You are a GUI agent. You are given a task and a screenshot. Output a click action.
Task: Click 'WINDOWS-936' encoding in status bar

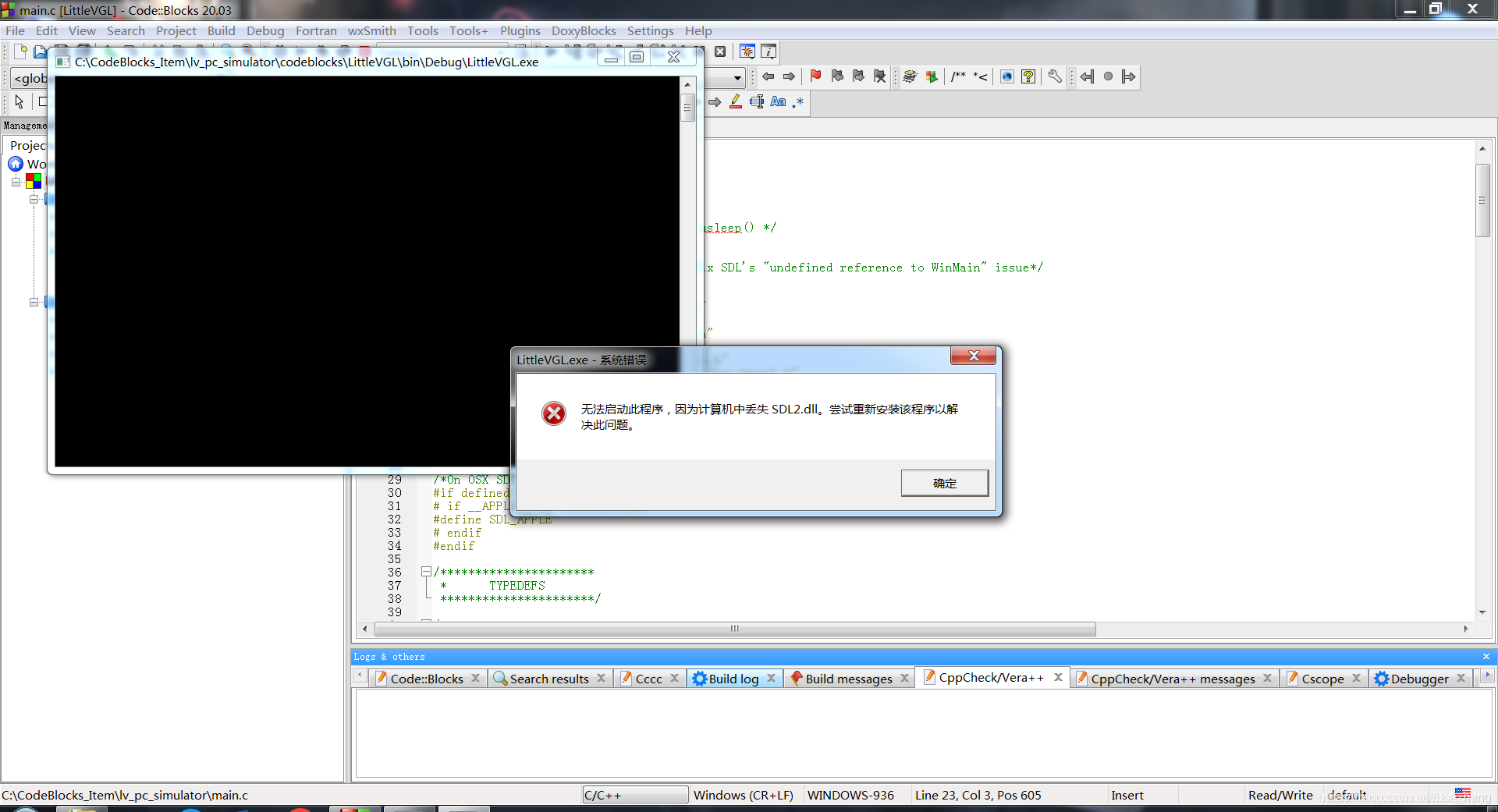coord(850,795)
